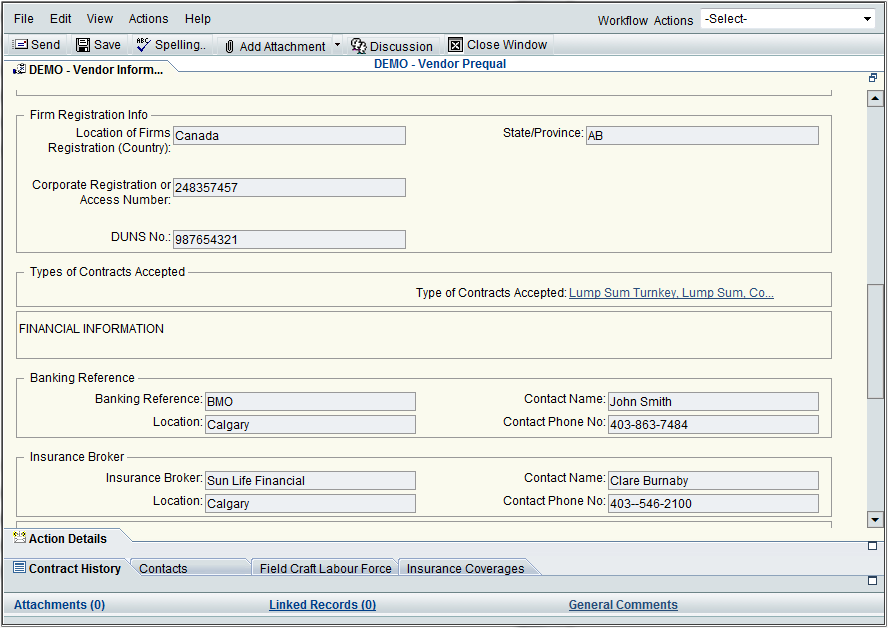888x628 pixels.
Task: Switch to the Field Craft Labour Force tab
Action: [x=325, y=568]
